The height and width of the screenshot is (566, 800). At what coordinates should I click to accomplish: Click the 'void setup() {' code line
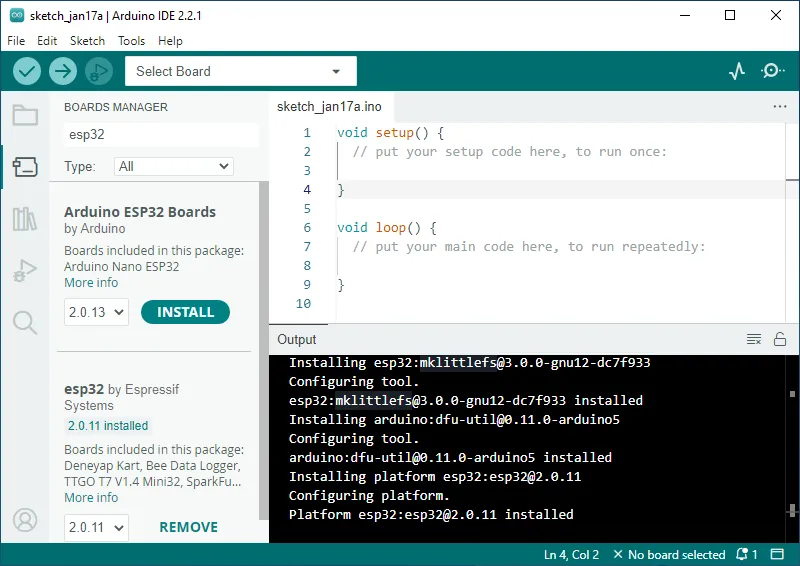391,133
